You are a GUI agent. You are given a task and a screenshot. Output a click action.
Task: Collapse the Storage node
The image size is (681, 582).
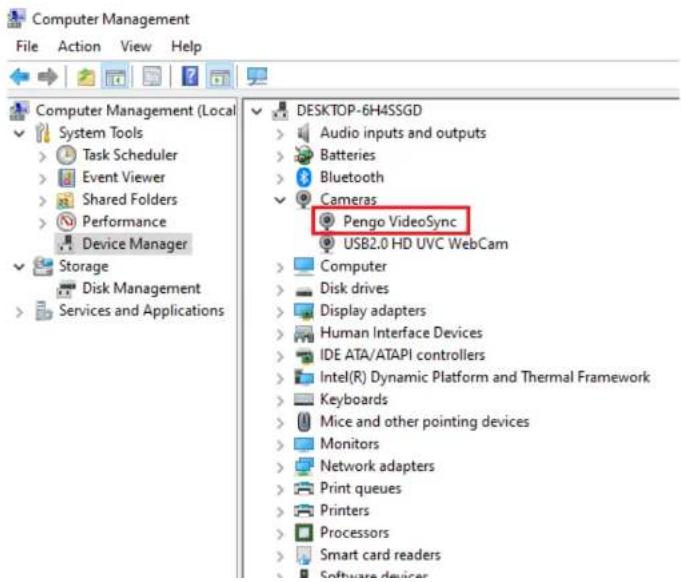tap(19, 266)
